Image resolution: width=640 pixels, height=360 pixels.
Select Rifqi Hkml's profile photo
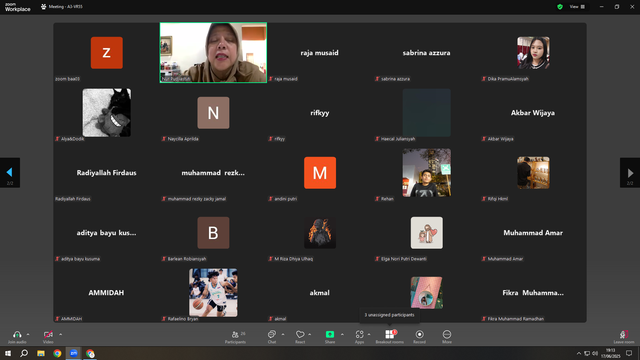pyautogui.click(x=533, y=173)
